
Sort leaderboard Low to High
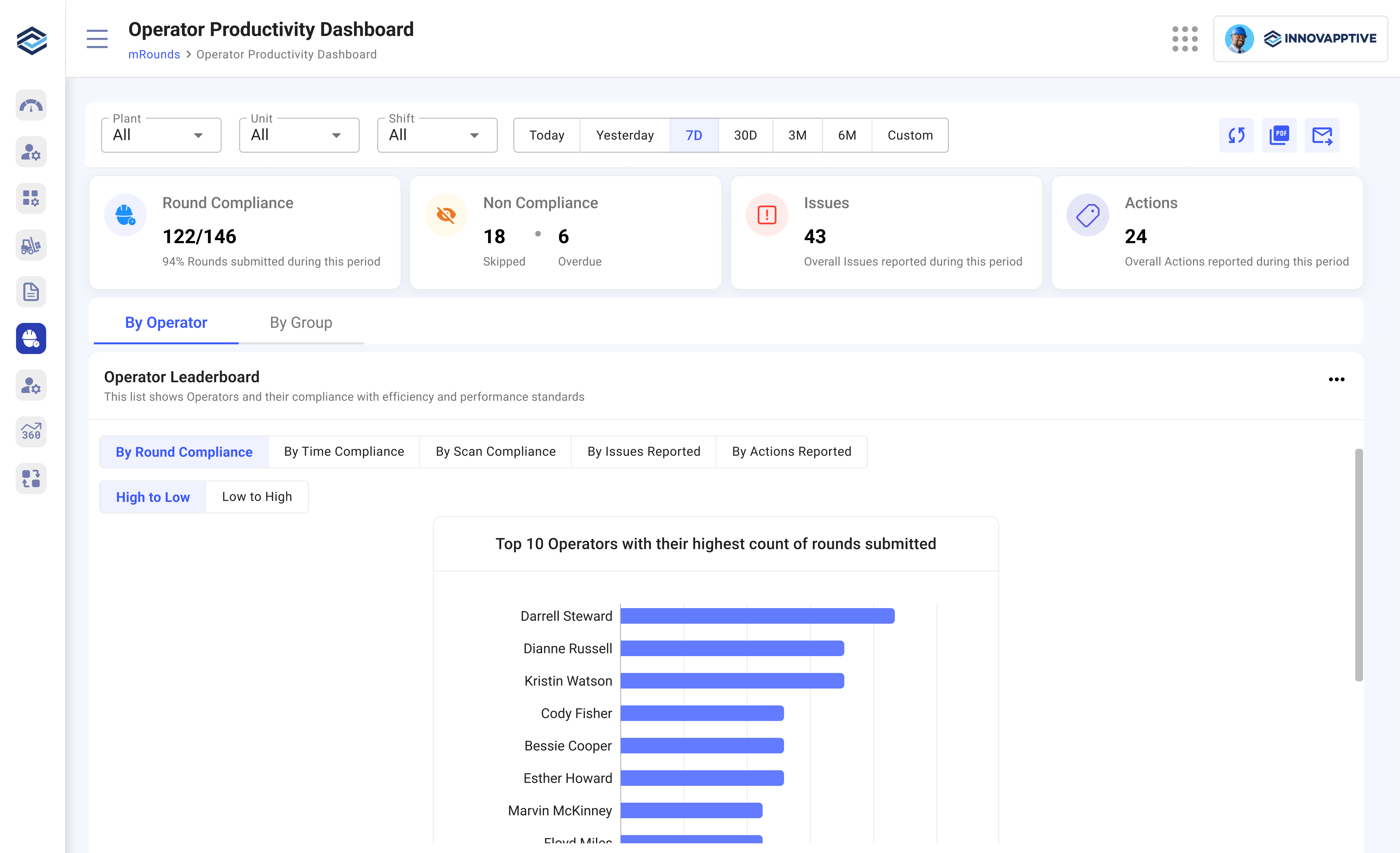click(257, 497)
